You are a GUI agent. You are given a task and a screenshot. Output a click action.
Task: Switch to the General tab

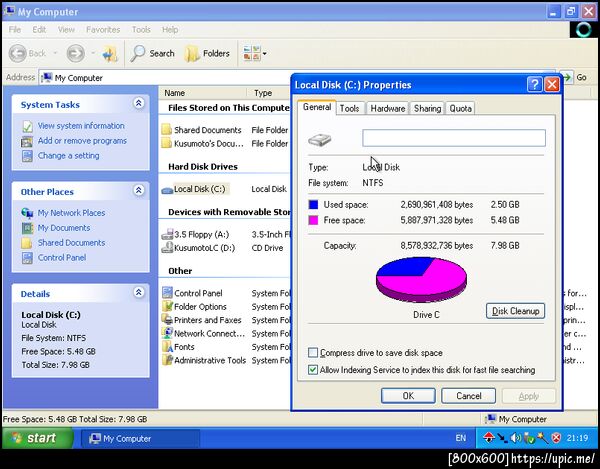tap(317, 107)
